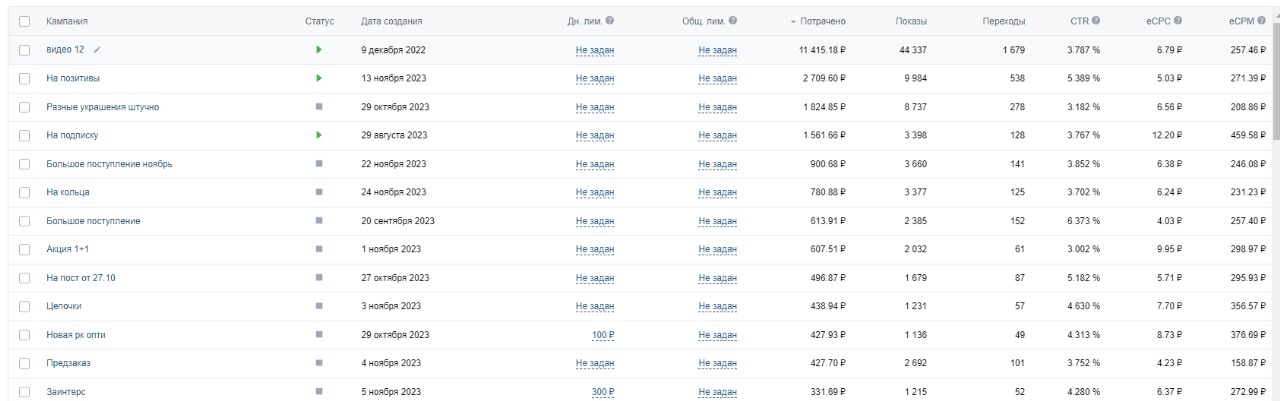Click the help icon next to eCPC header
This screenshot has width=1280, height=401.
1180,21
